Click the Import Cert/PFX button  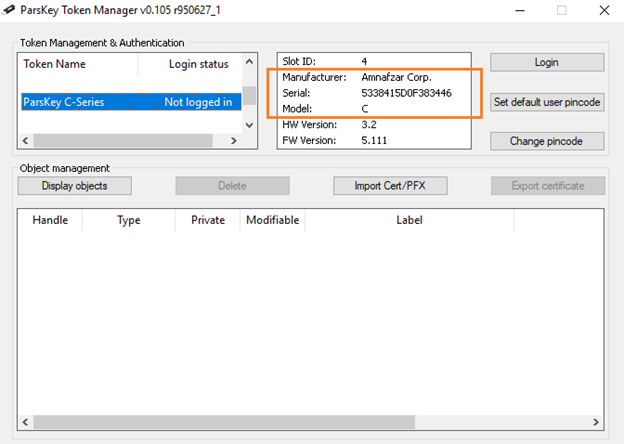pyautogui.click(x=390, y=186)
